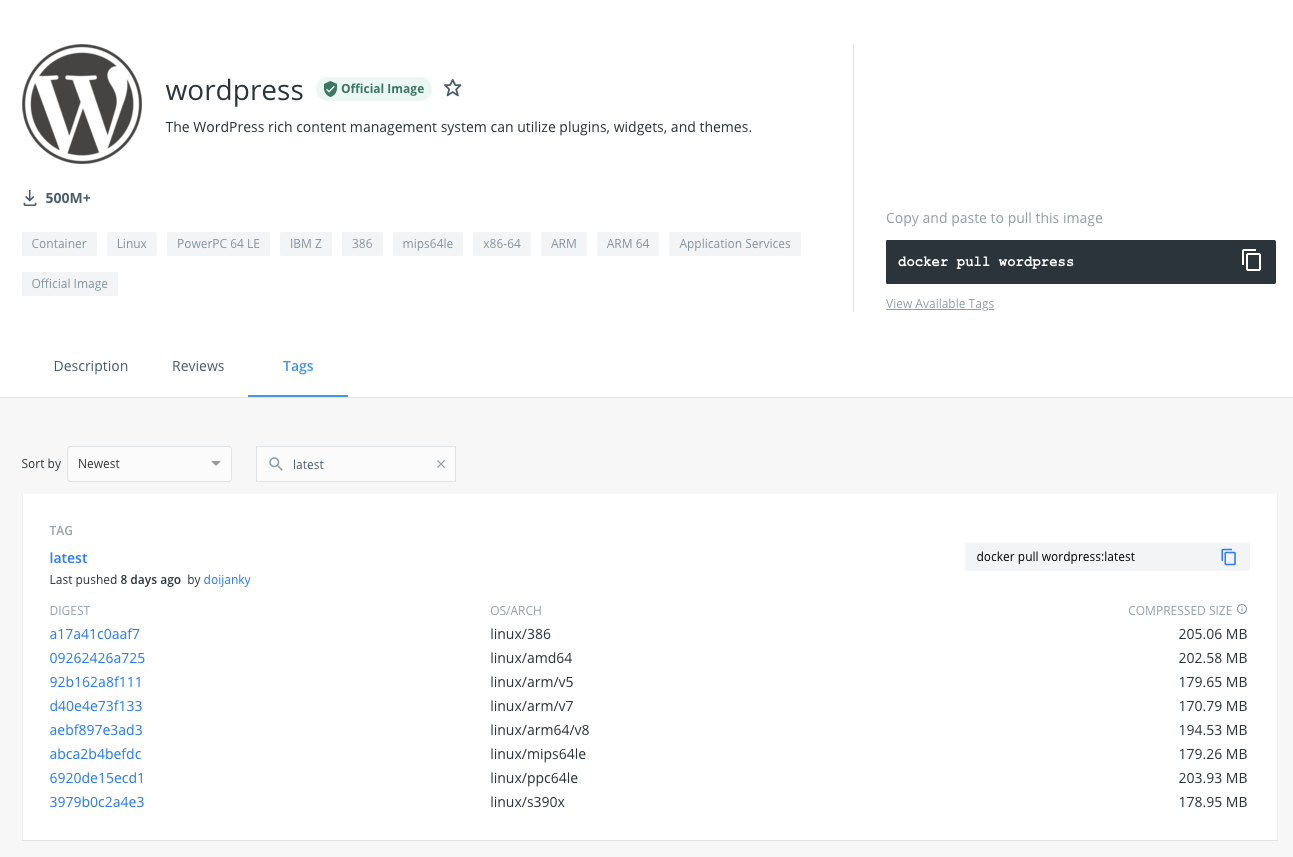Image resolution: width=1293 pixels, height=857 pixels.
Task: Click the linux/mips64le arch entry
Action: pyautogui.click(x=538, y=754)
